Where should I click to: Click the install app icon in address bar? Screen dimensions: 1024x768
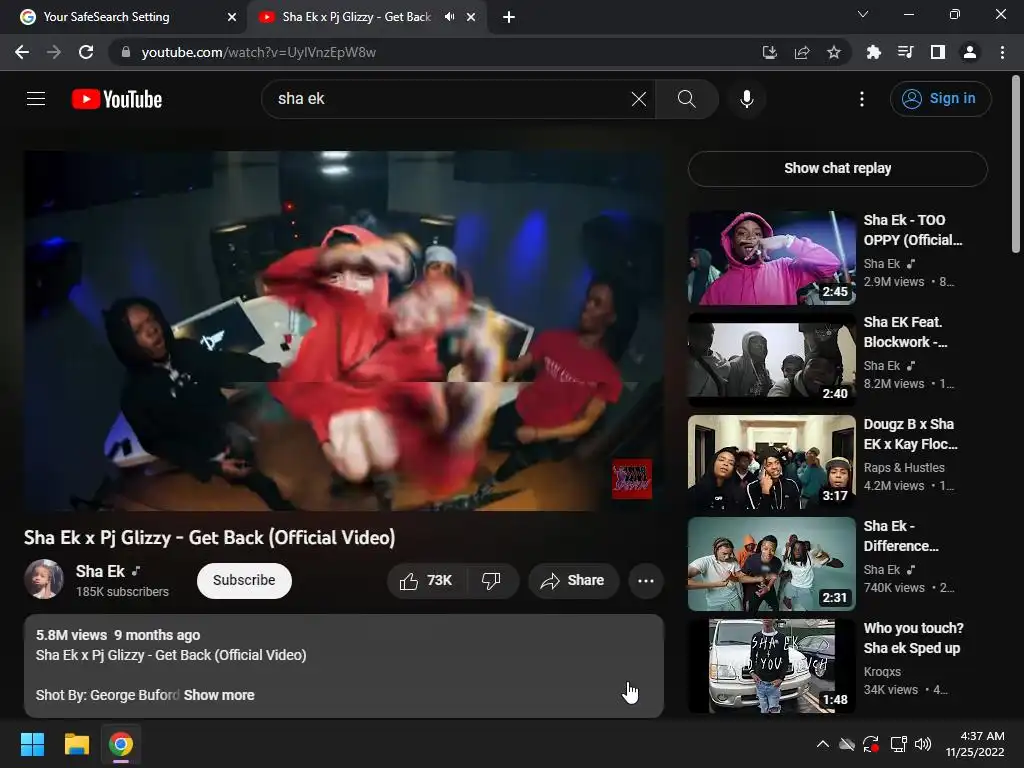pos(770,52)
